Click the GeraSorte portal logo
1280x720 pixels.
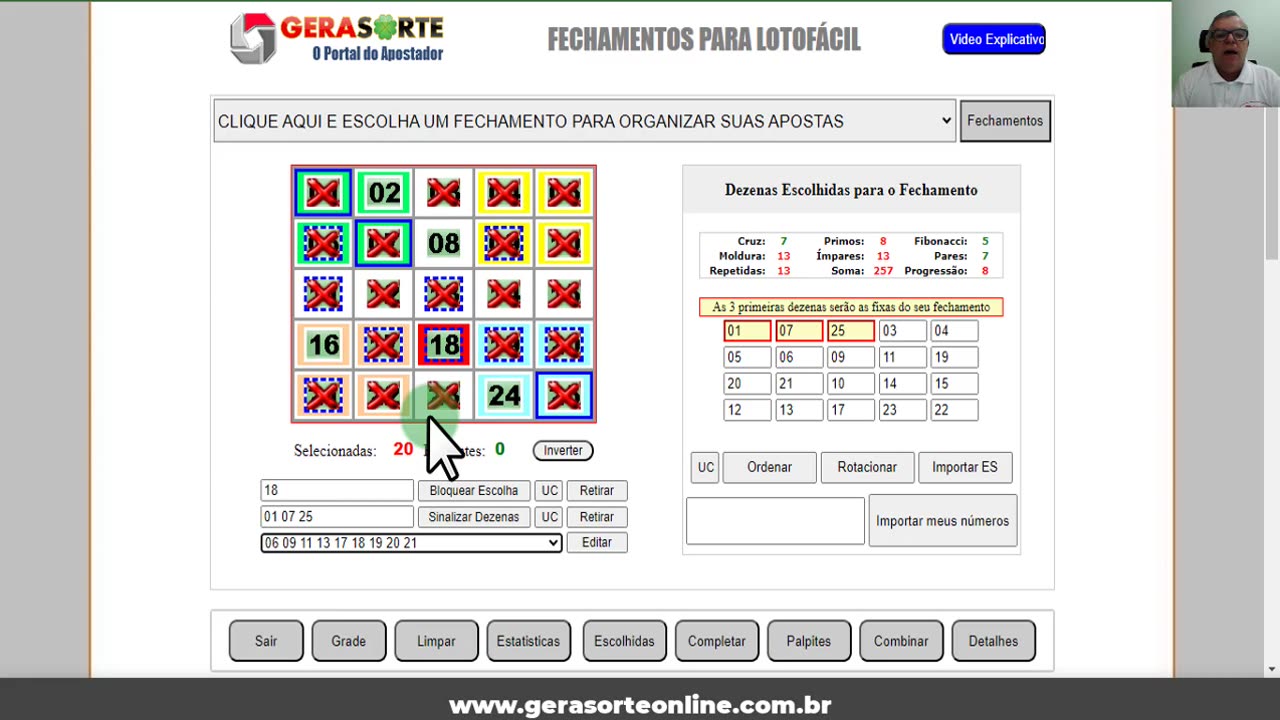tap(337, 38)
